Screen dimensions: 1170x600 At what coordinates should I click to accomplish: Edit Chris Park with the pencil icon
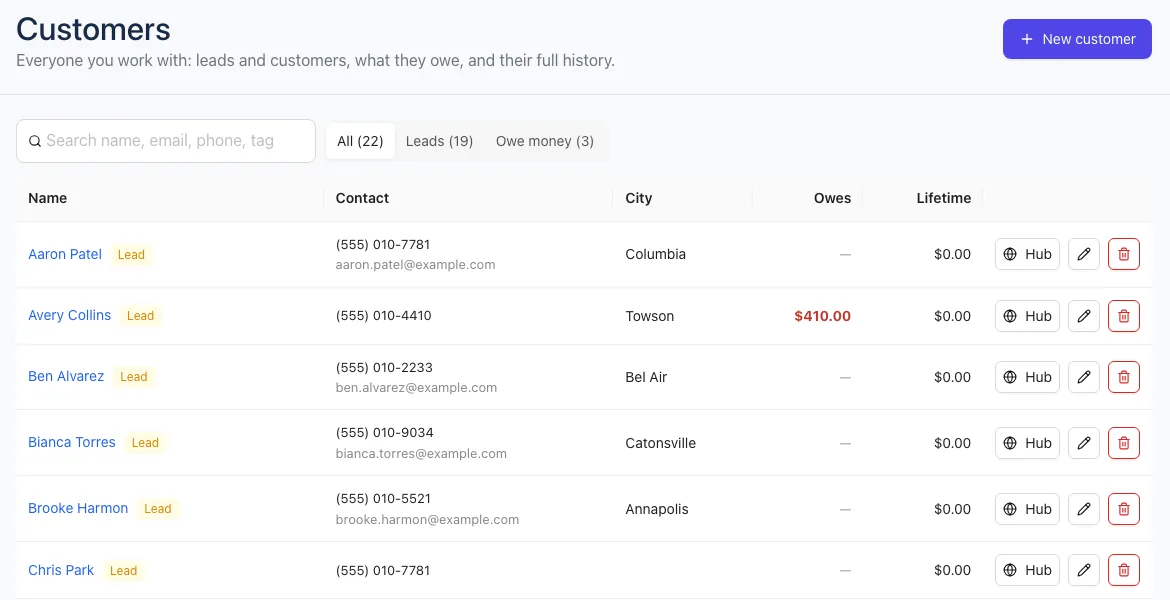1083,571
